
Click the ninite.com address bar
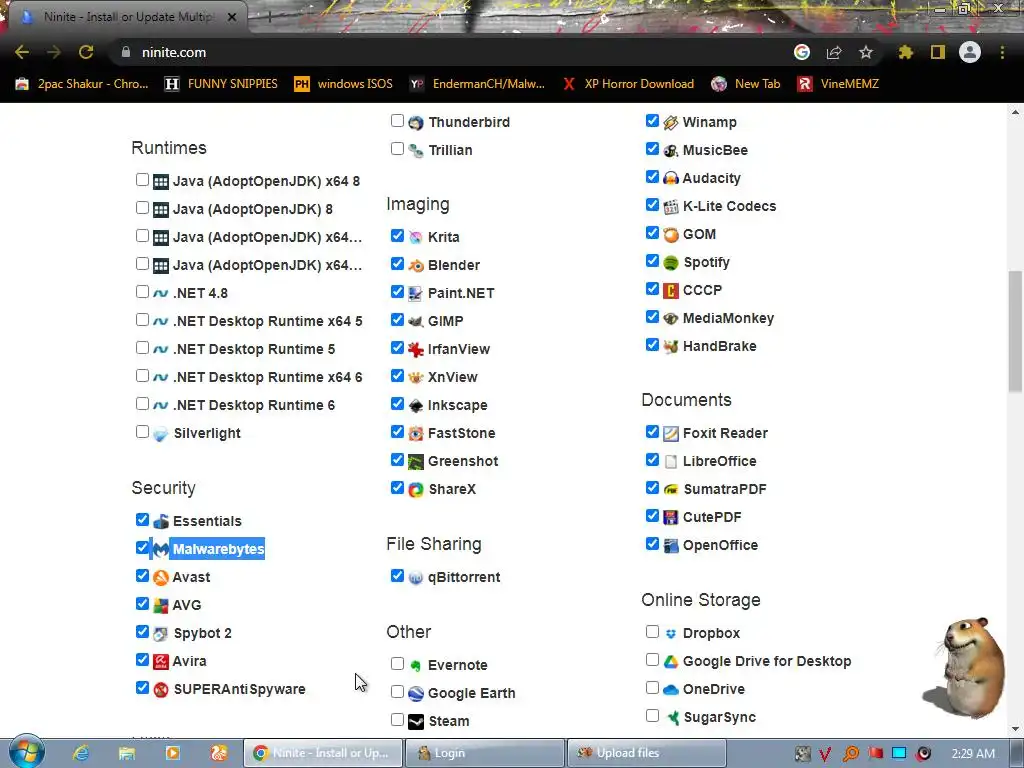click(x=451, y=52)
